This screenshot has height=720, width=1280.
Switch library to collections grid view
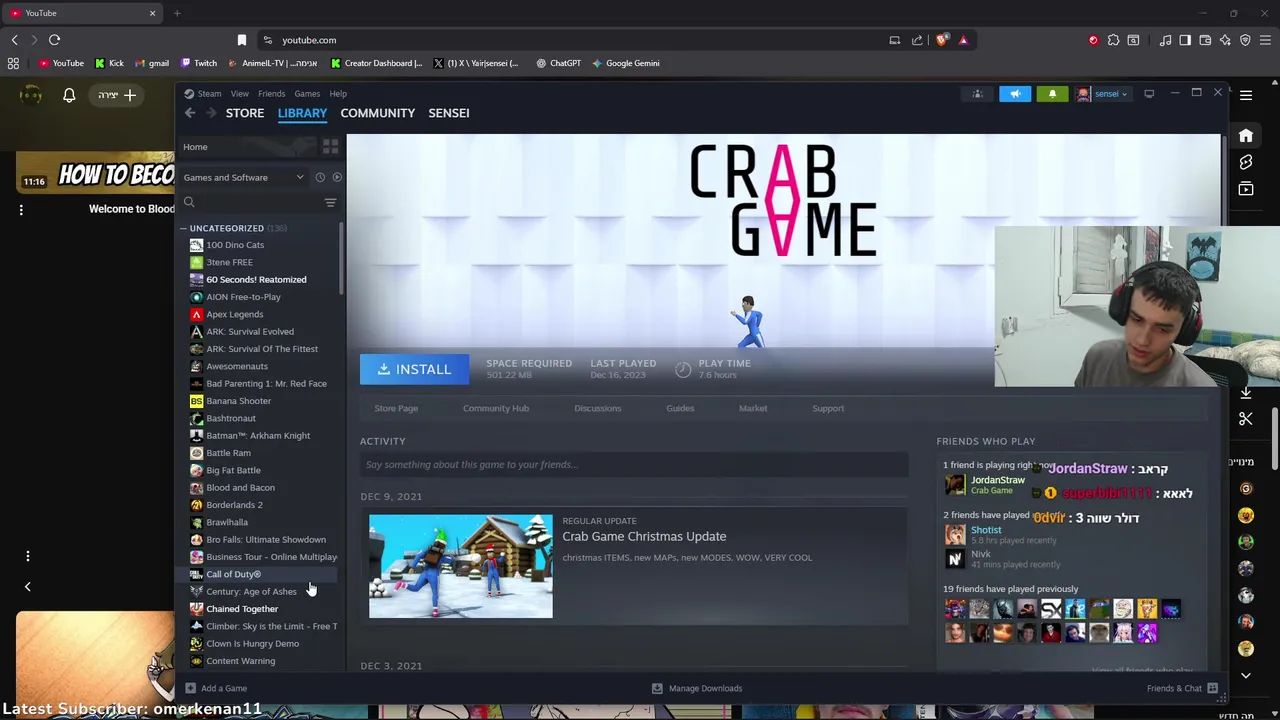tap(330, 147)
